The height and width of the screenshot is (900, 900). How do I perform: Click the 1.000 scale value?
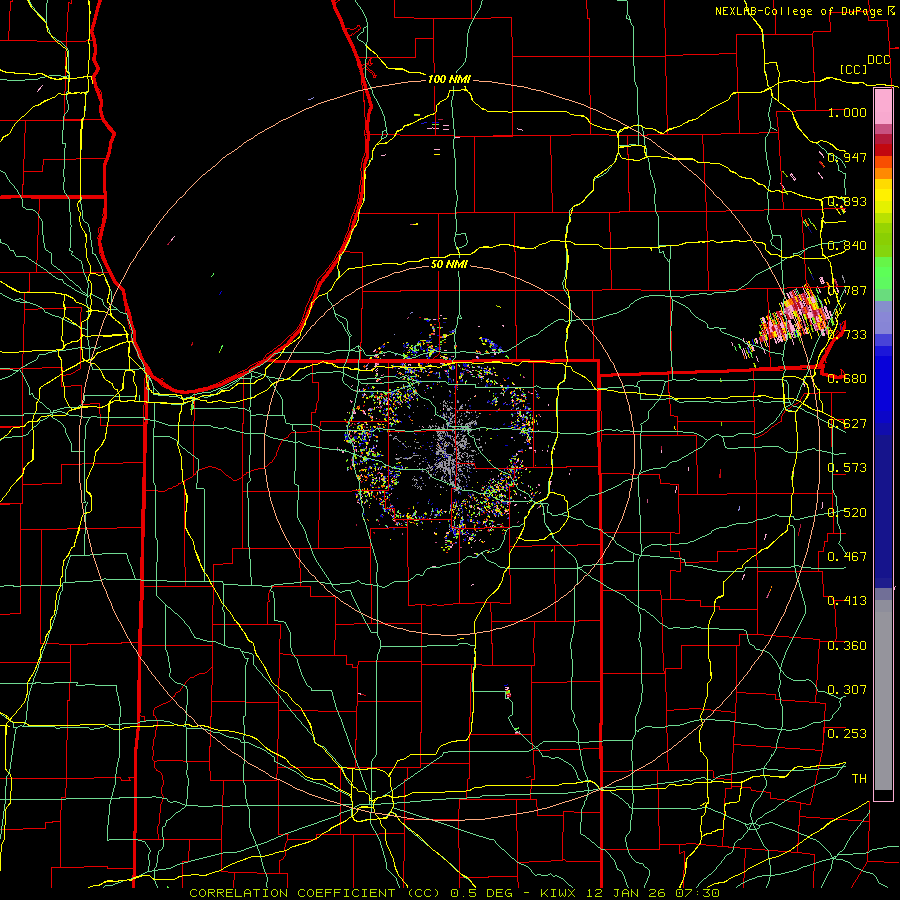[x=847, y=112]
